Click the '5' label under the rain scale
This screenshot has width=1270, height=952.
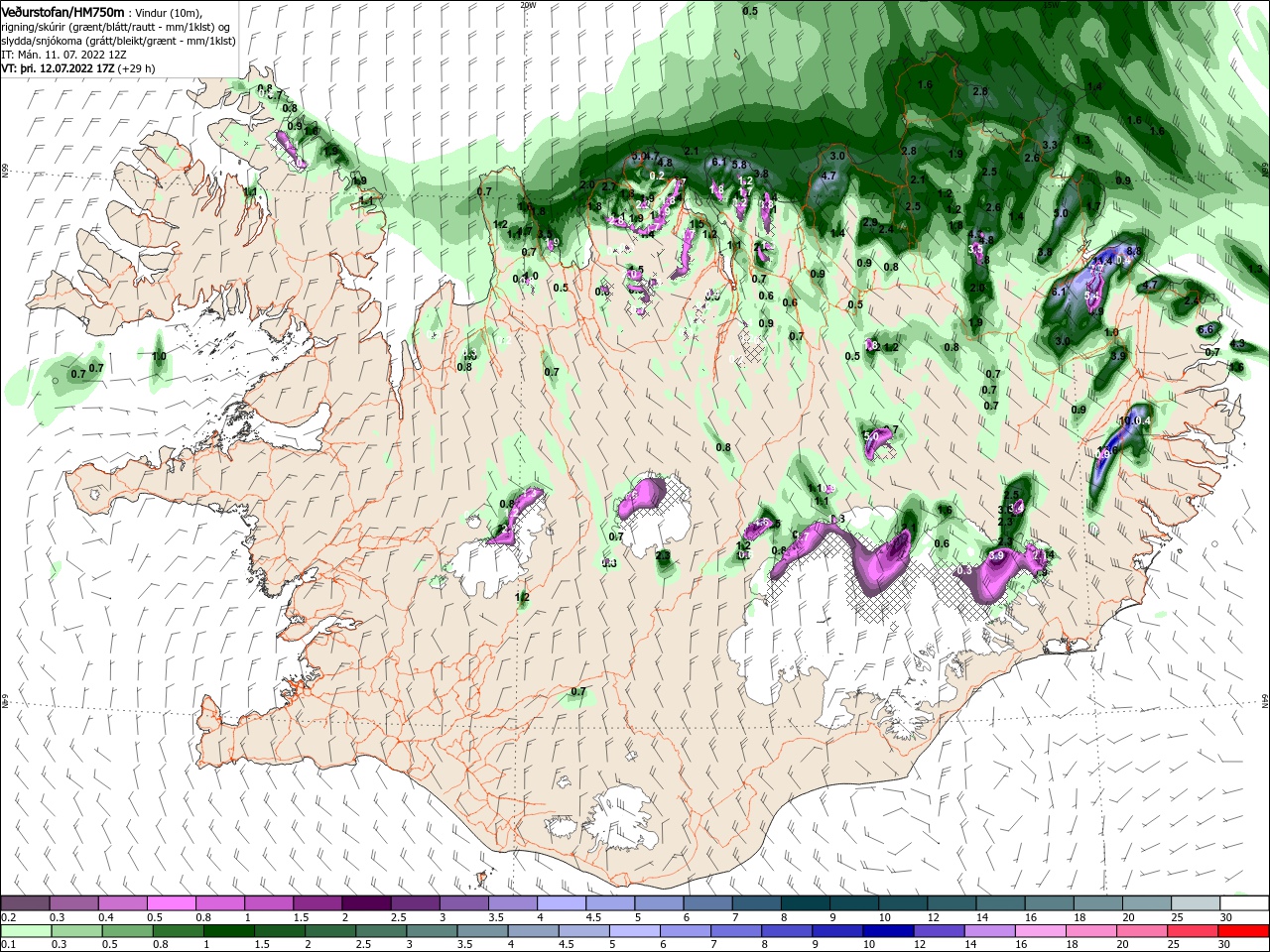coord(613,945)
